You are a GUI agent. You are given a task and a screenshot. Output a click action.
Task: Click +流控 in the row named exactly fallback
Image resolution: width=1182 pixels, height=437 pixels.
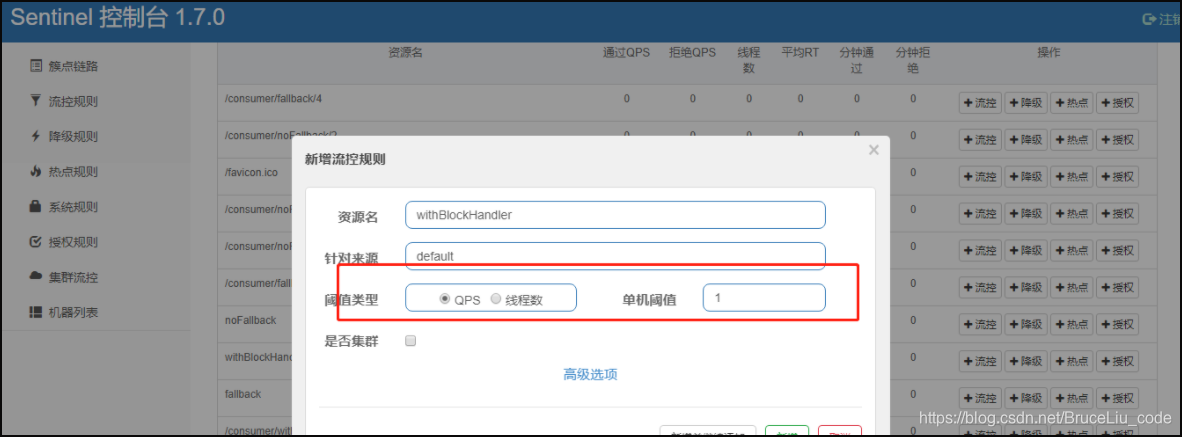coord(981,399)
